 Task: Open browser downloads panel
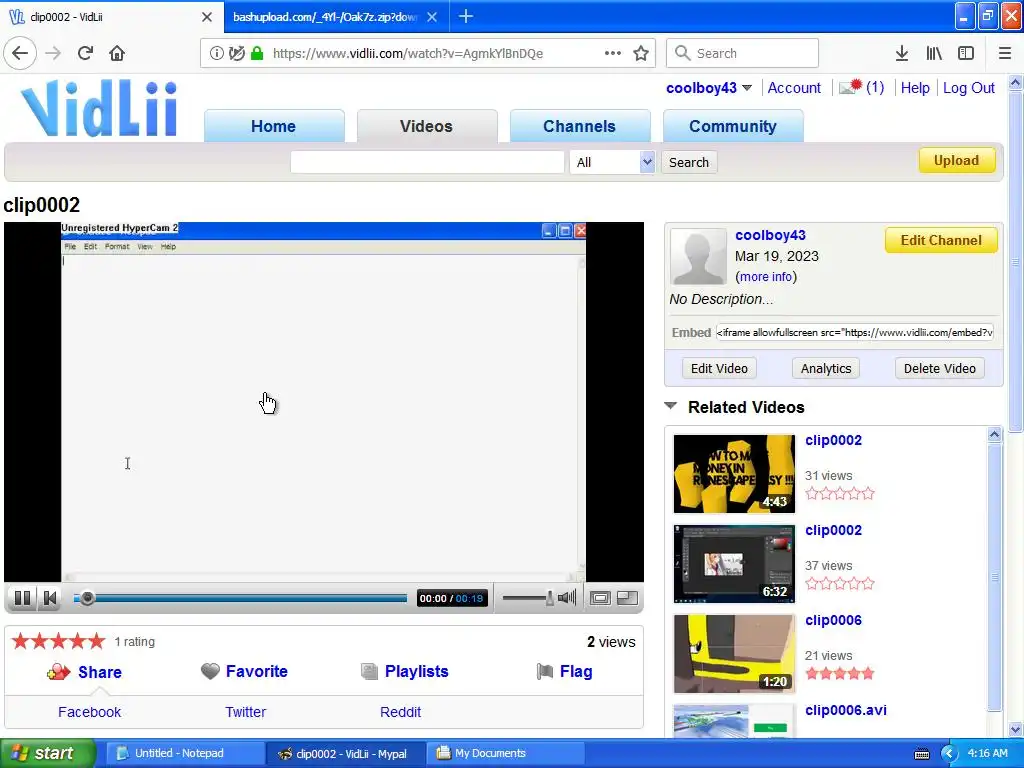coord(902,53)
